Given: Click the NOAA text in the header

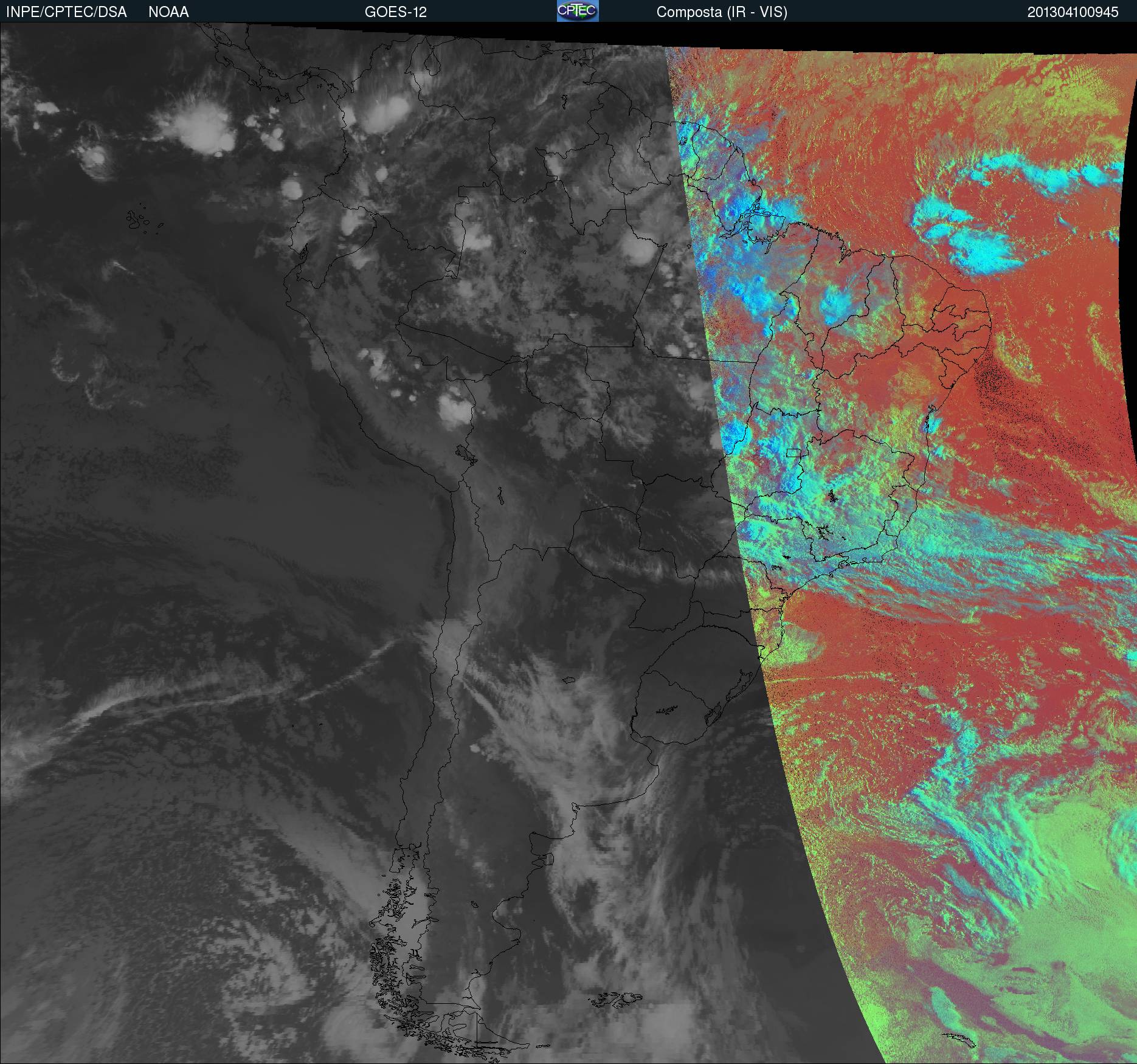Looking at the screenshot, I should [x=168, y=12].
